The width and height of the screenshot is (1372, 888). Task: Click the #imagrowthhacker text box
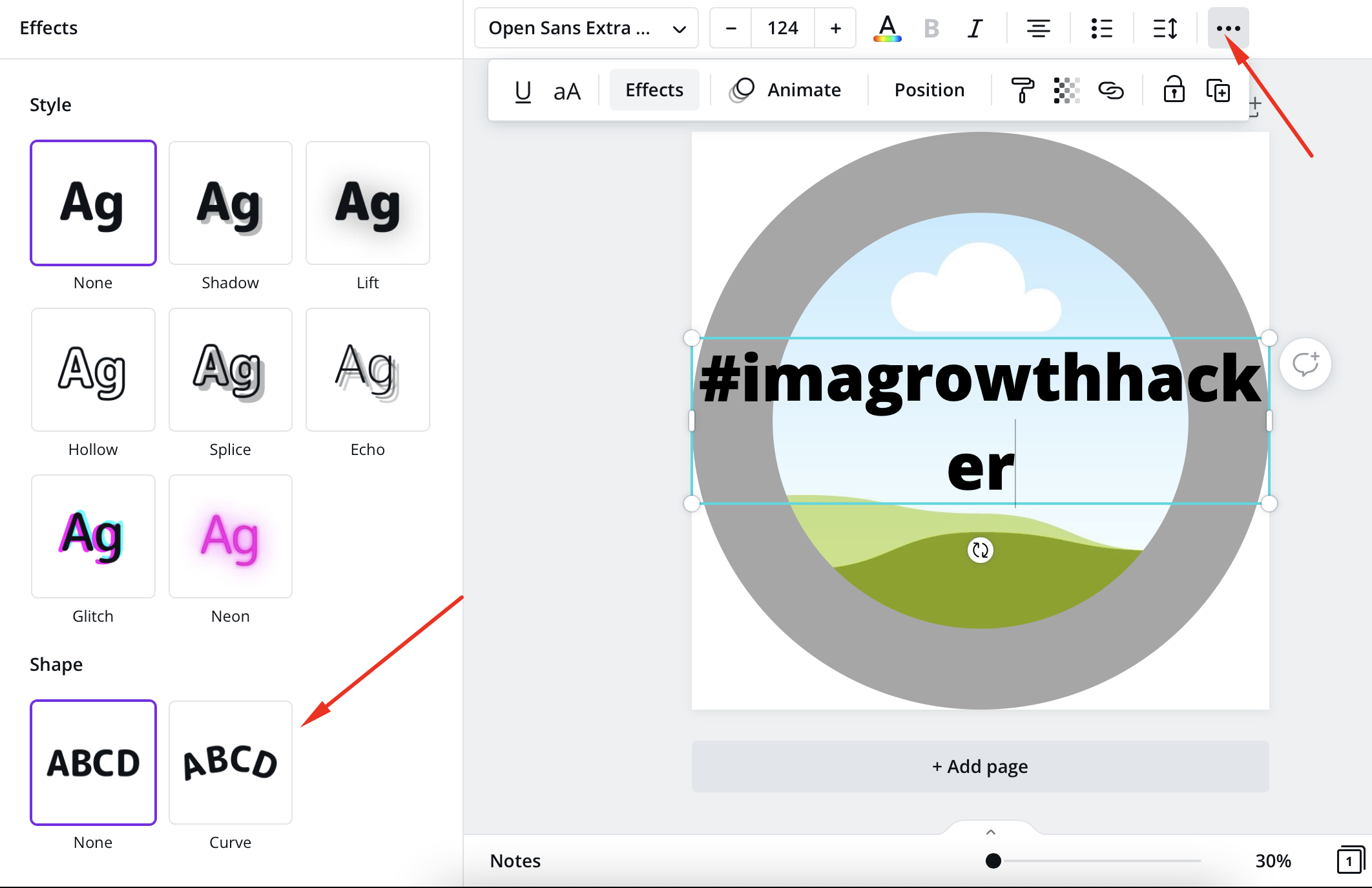tap(980, 421)
